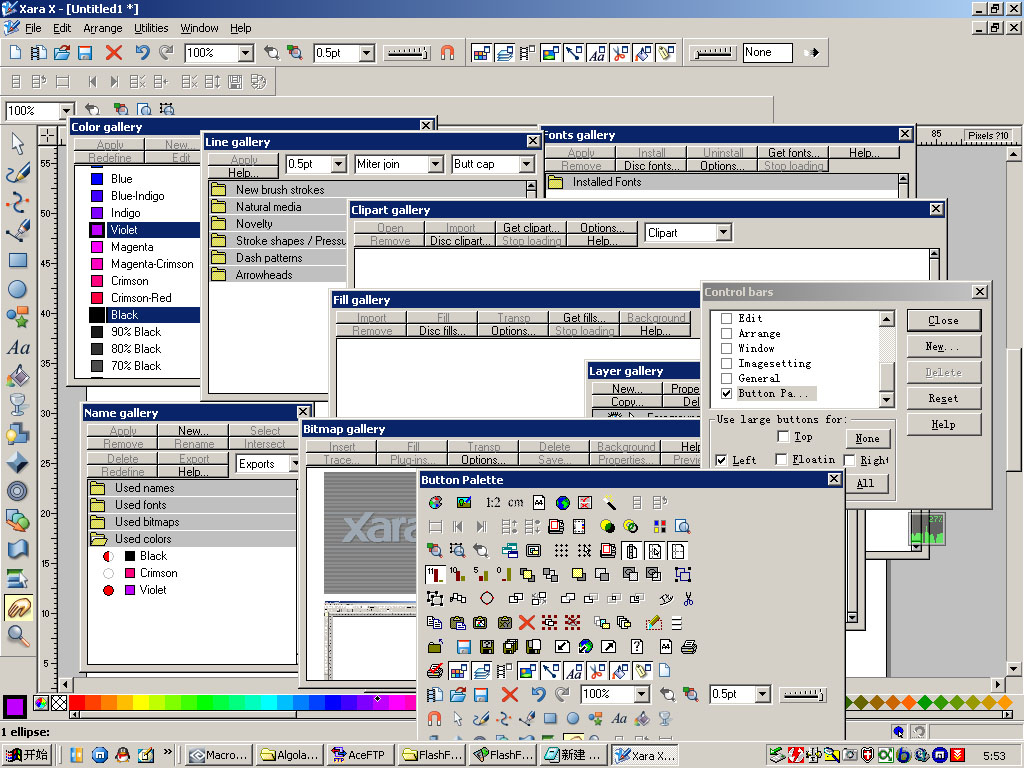This screenshot has width=1024, height=768.
Task: Open the Miter join dropdown in Line gallery
Action: pyautogui.click(x=436, y=164)
